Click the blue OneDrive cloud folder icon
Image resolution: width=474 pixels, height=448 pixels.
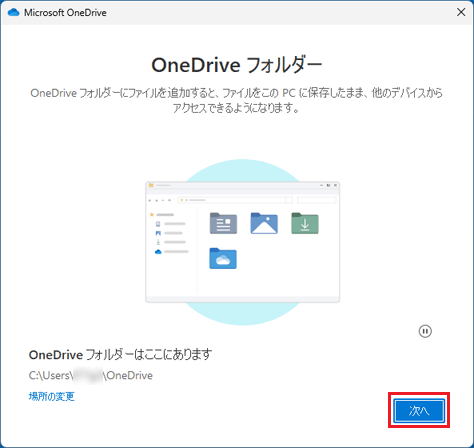point(223,258)
